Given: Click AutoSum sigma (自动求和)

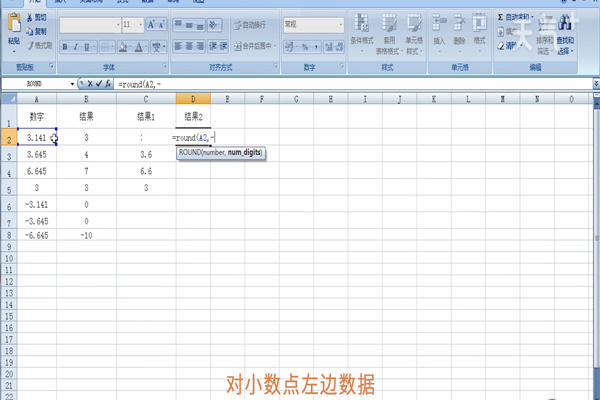Looking at the screenshot, I should pyautogui.click(x=513, y=17).
